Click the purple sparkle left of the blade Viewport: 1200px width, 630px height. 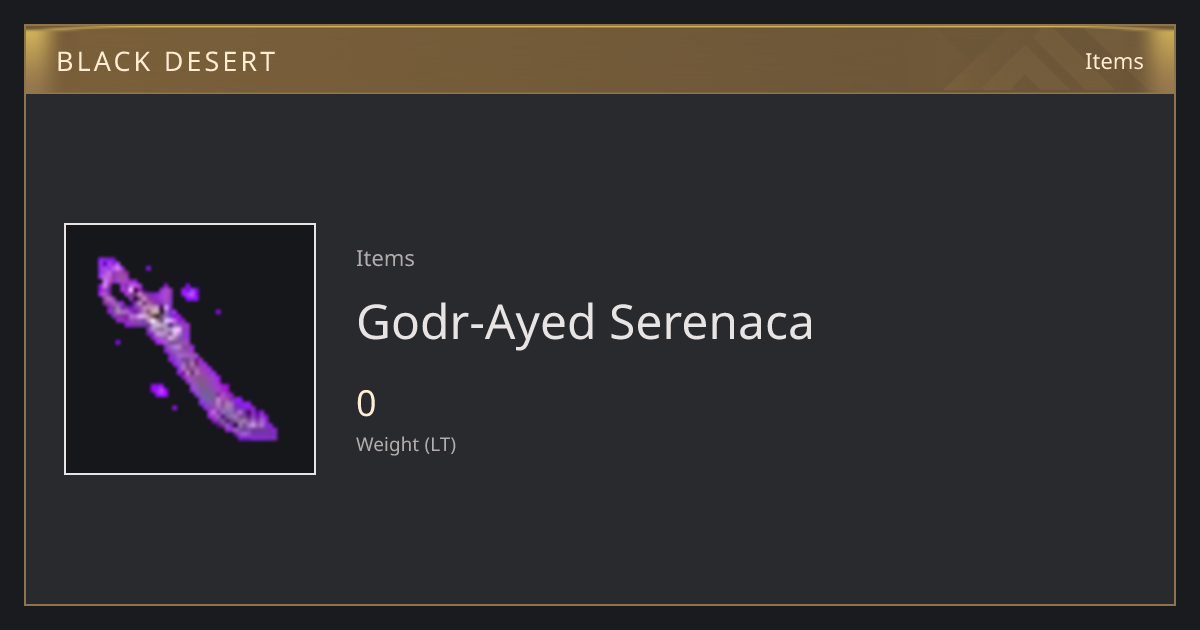tap(158, 389)
